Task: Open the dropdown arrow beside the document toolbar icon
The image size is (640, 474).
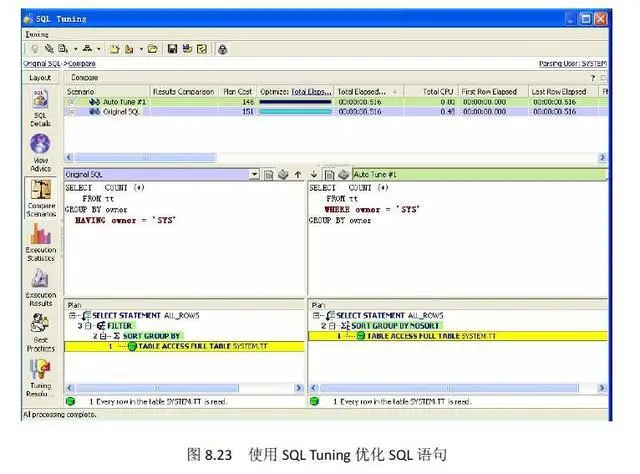Action: coord(76,49)
